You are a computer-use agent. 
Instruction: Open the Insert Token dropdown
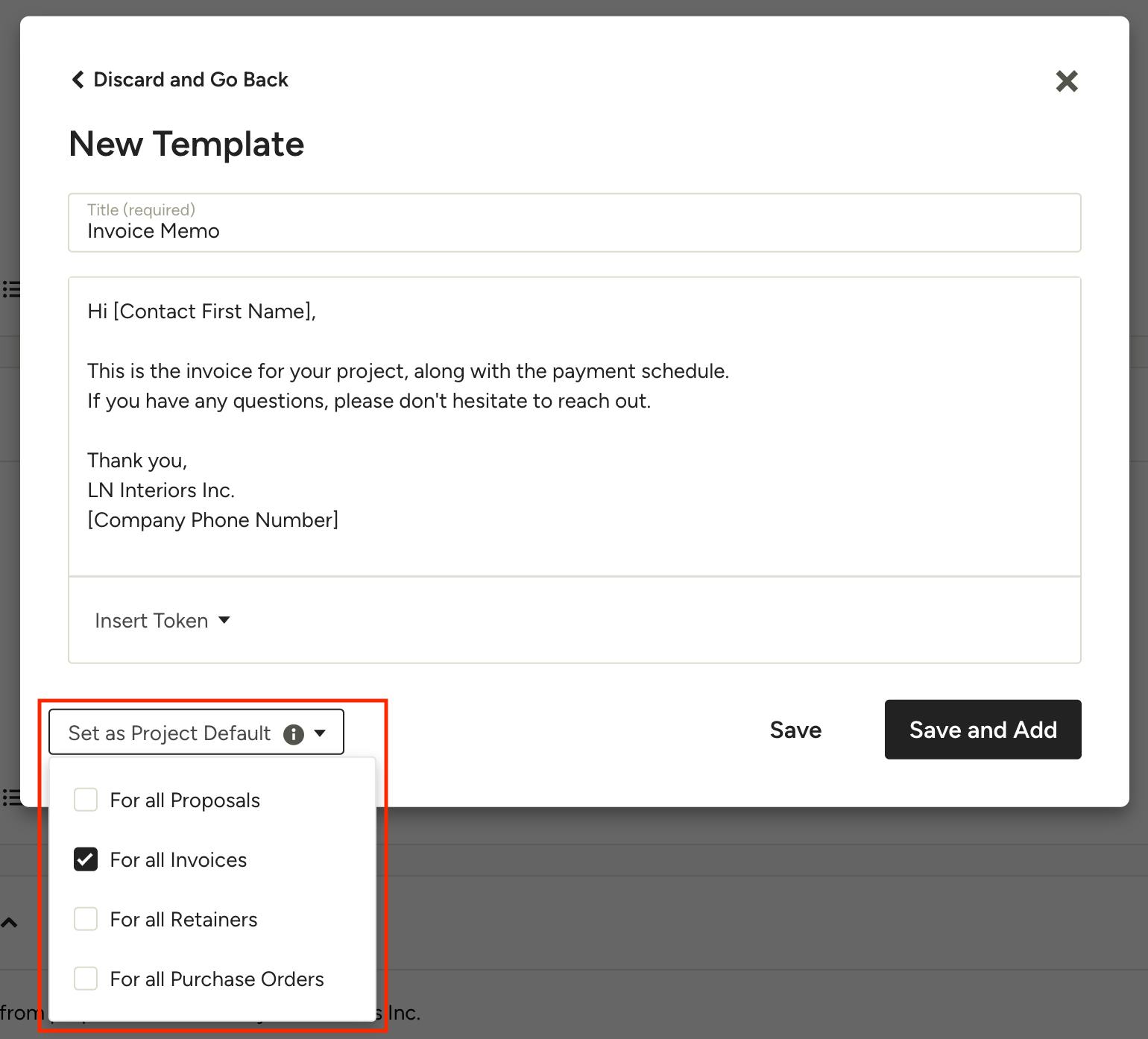tap(163, 620)
